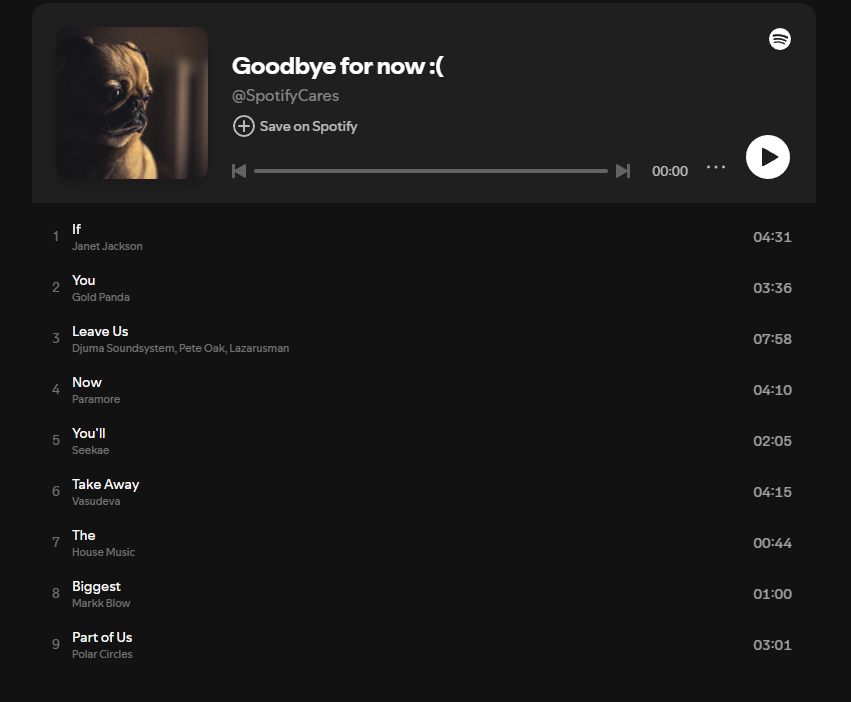Select track number 3 in list
The height and width of the screenshot is (702, 851).
coord(56,339)
